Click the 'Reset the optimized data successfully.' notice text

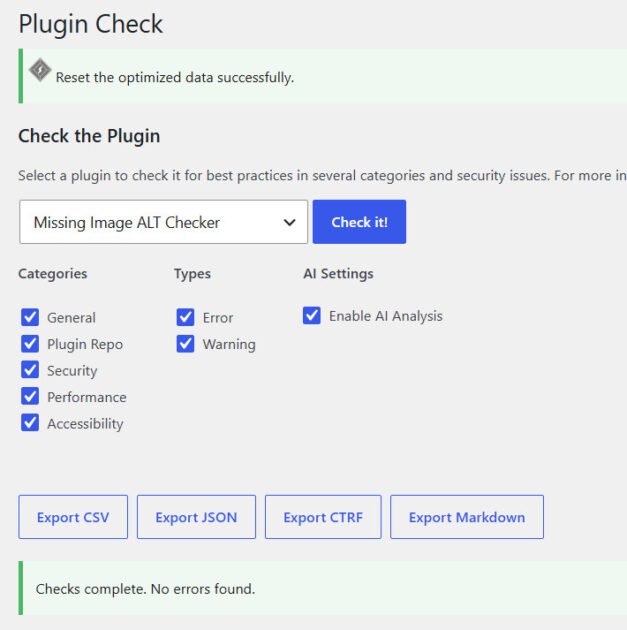[x=175, y=78]
